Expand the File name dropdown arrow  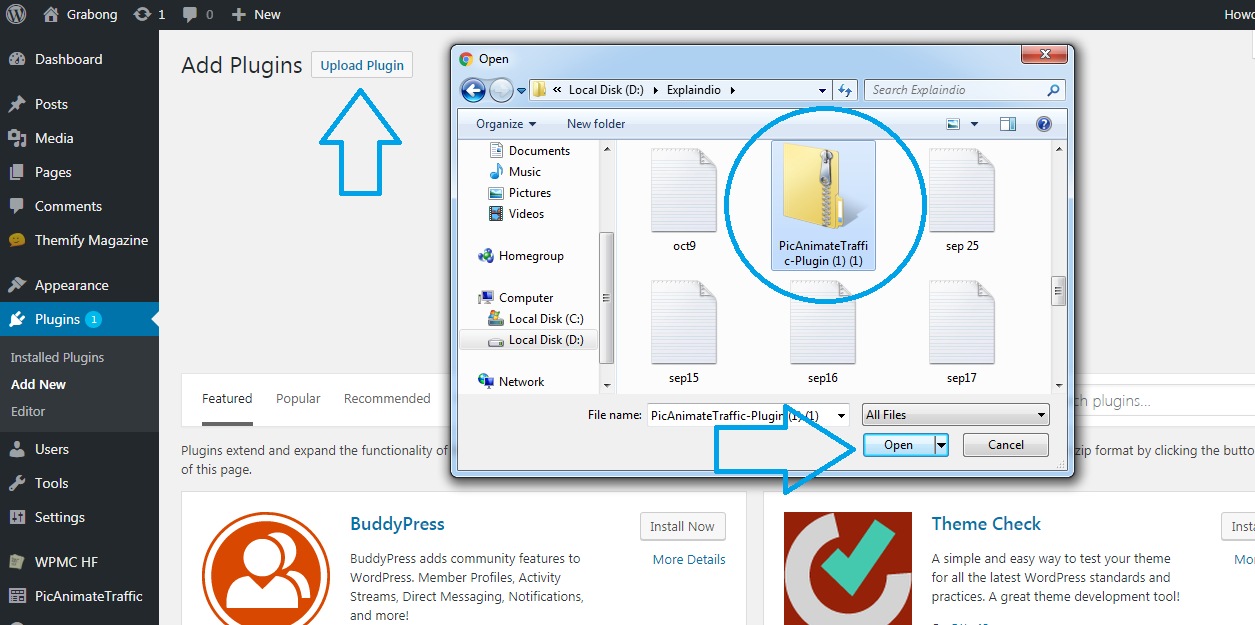841,415
